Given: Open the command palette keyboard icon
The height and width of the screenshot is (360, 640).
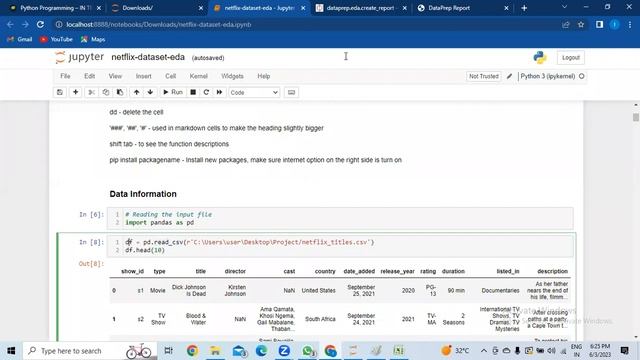Looking at the screenshot, I should [x=291, y=92].
